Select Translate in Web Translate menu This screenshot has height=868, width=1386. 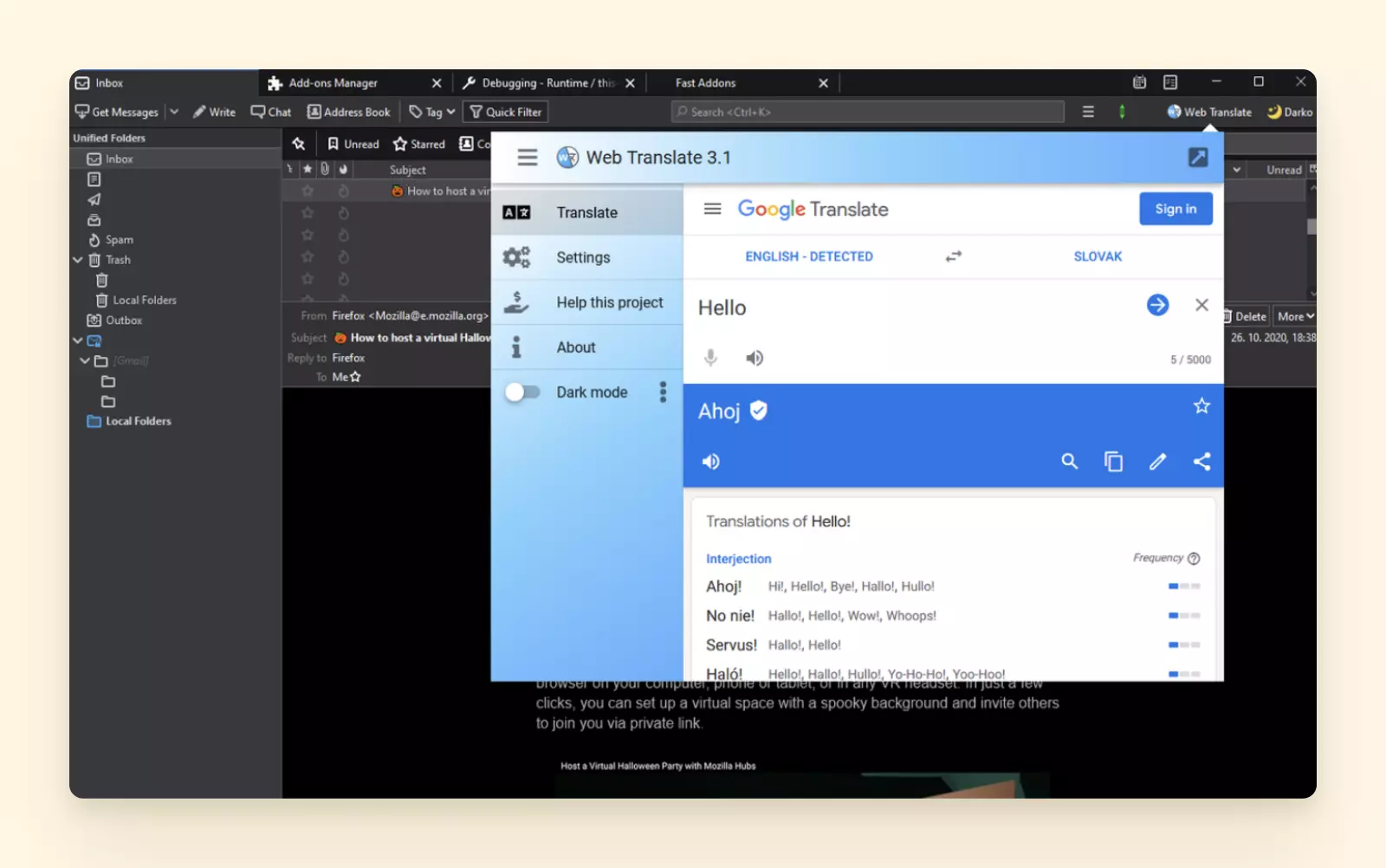(587, 212)
